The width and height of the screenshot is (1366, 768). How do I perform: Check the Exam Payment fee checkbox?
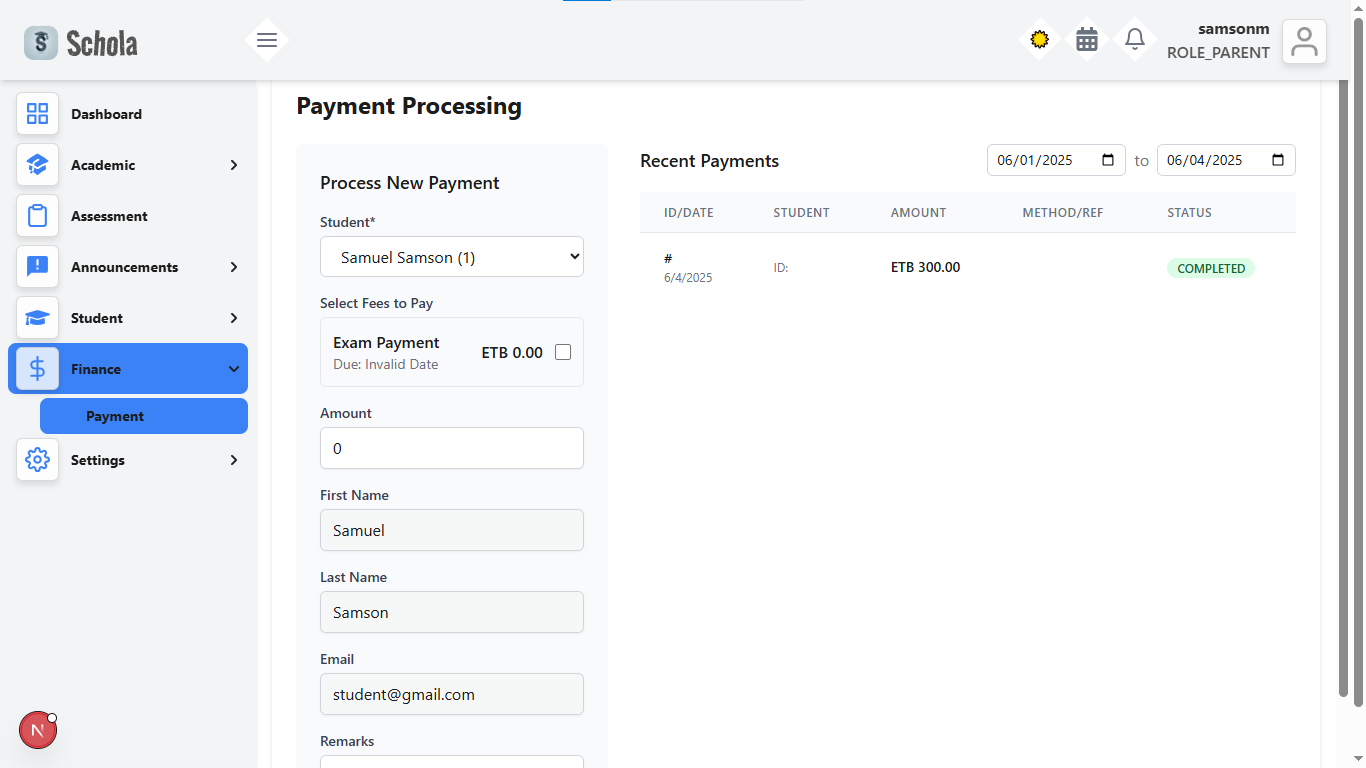563,351
